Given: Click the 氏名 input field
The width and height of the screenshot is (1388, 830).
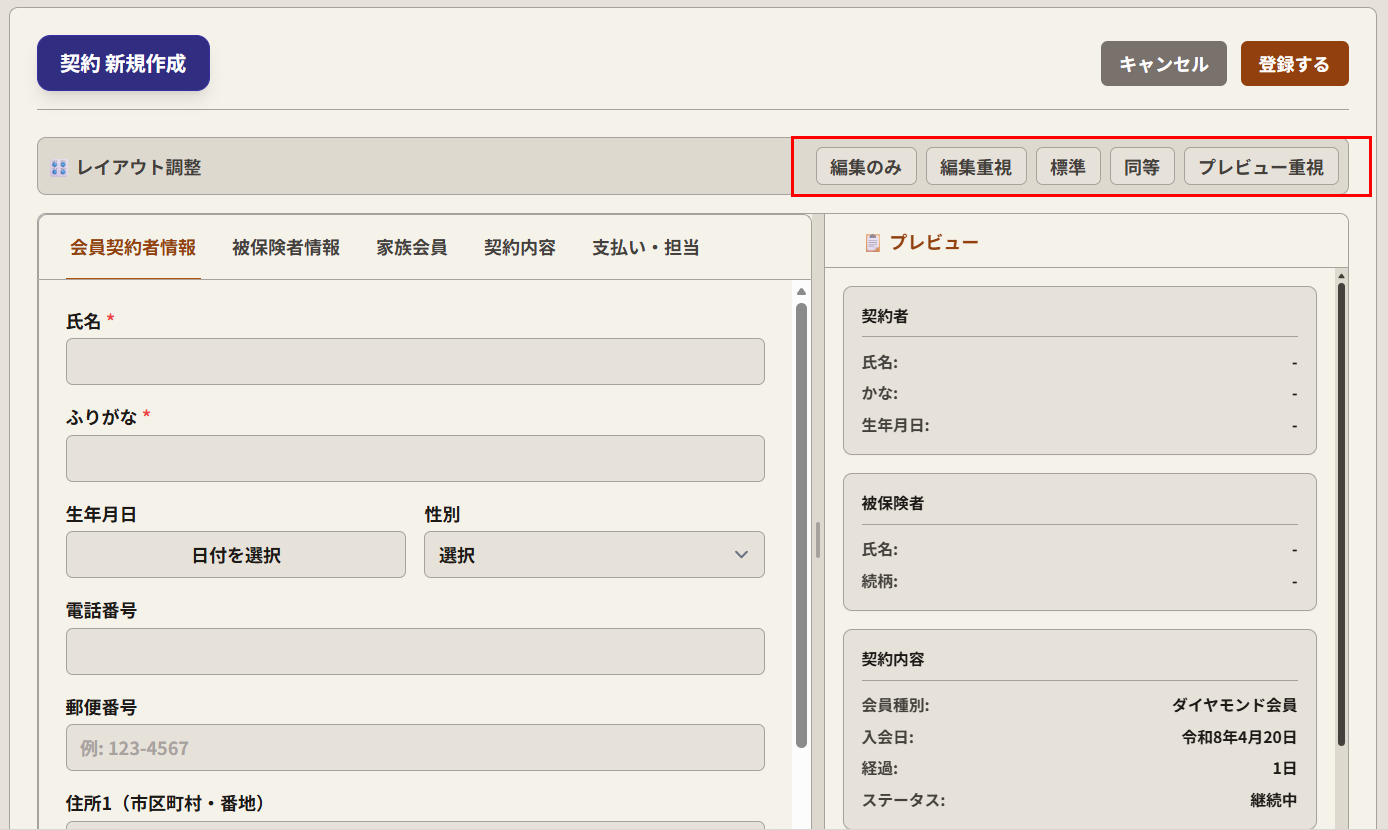Looking at the screenshot, I should pyautogui.click(x=415, y=362).
